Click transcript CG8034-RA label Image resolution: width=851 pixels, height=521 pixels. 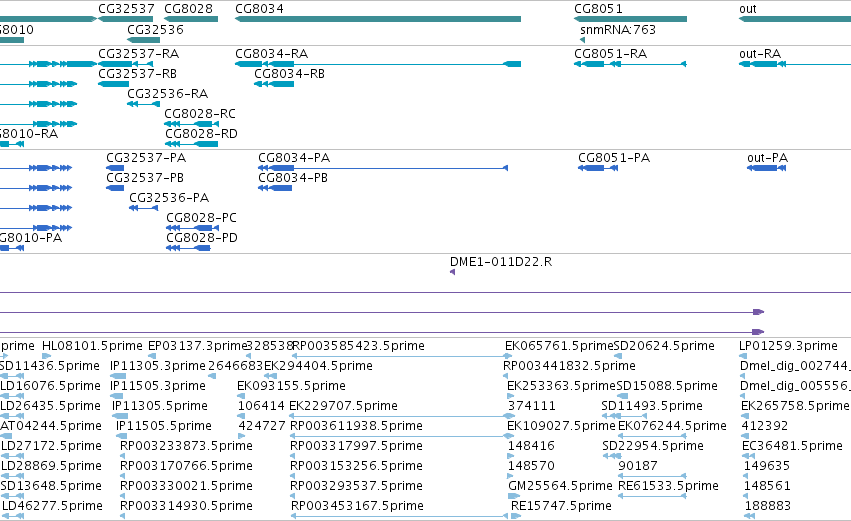coord(271,54)
